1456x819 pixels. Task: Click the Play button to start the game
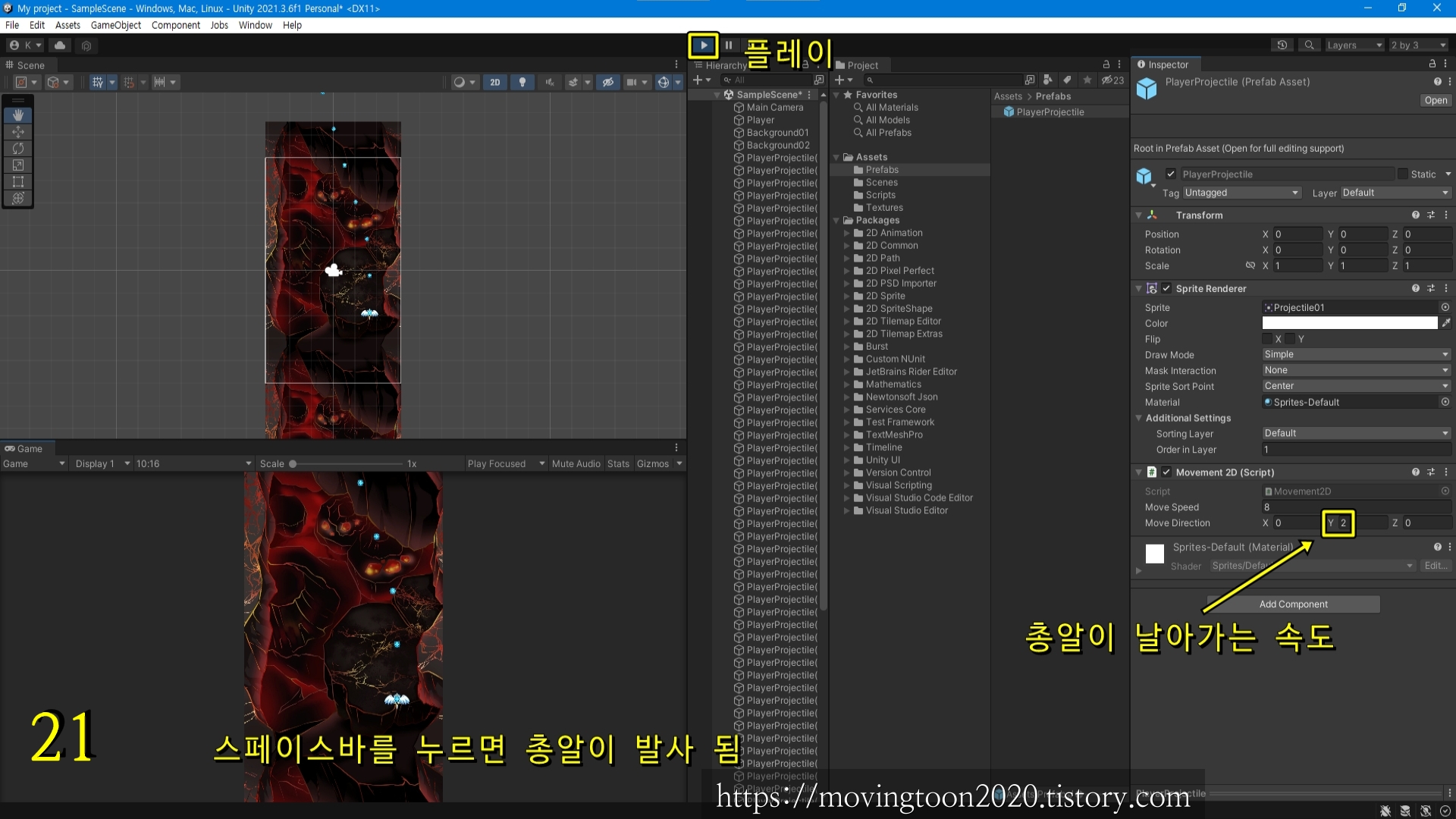[x=704, y=45]
